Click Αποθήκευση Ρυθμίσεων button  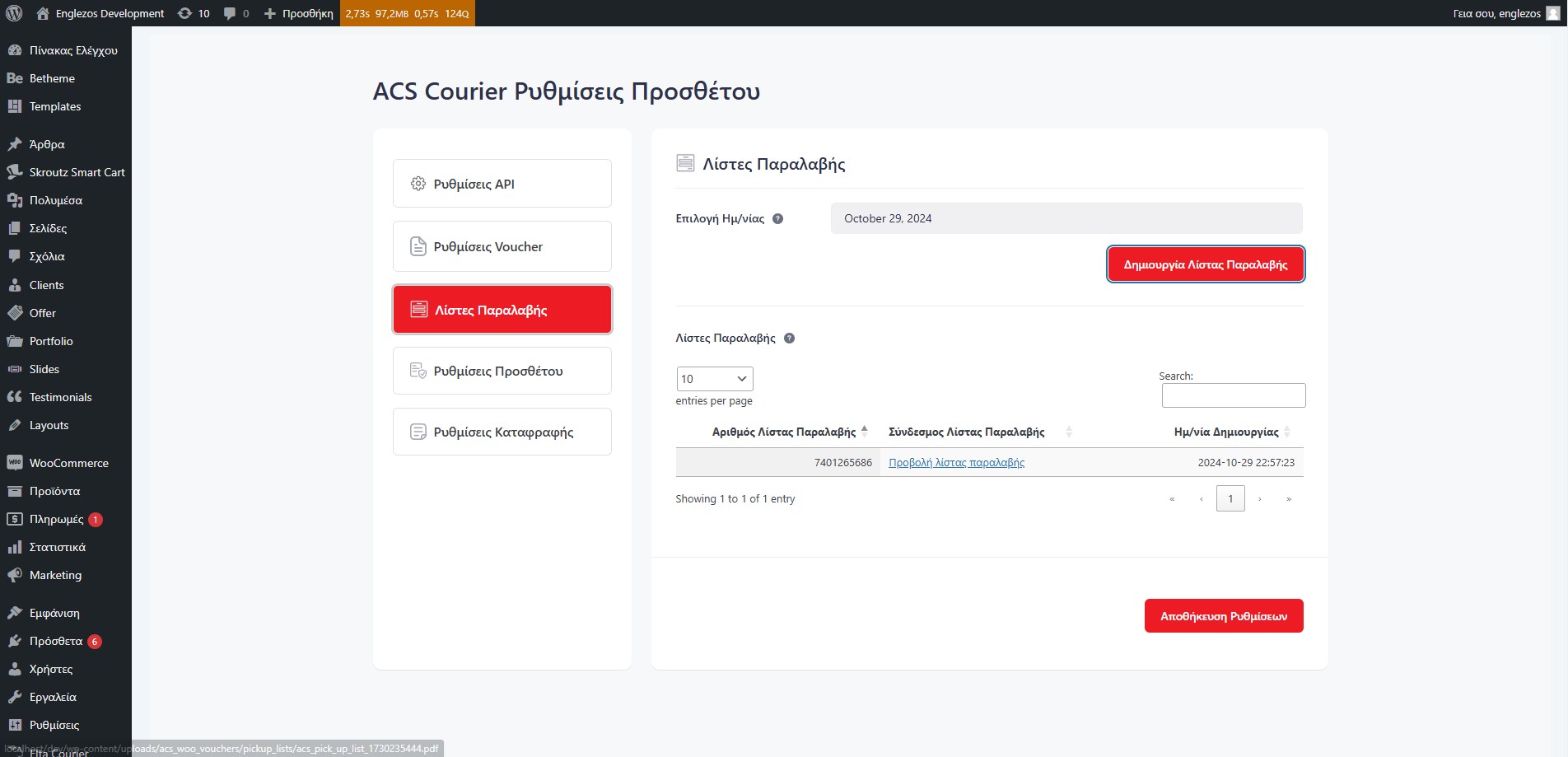(1224, 616)
